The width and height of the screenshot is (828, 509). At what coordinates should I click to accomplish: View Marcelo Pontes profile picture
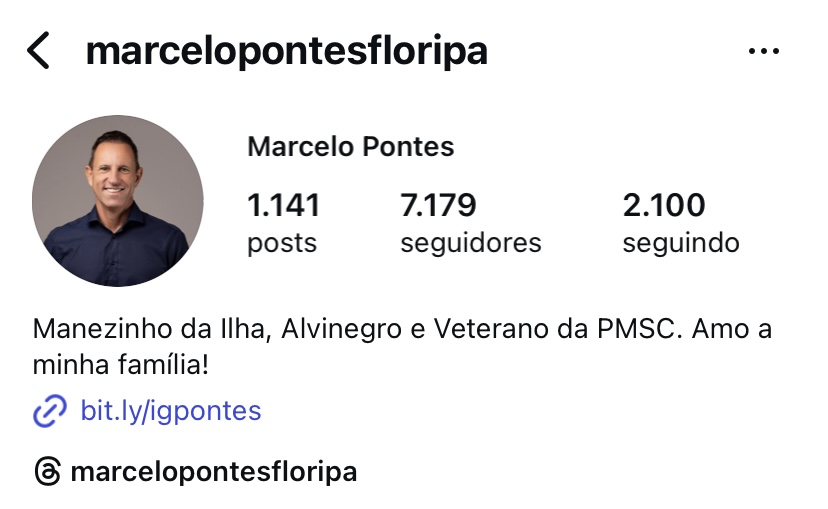pyautogui.click(x=117, y=201)
